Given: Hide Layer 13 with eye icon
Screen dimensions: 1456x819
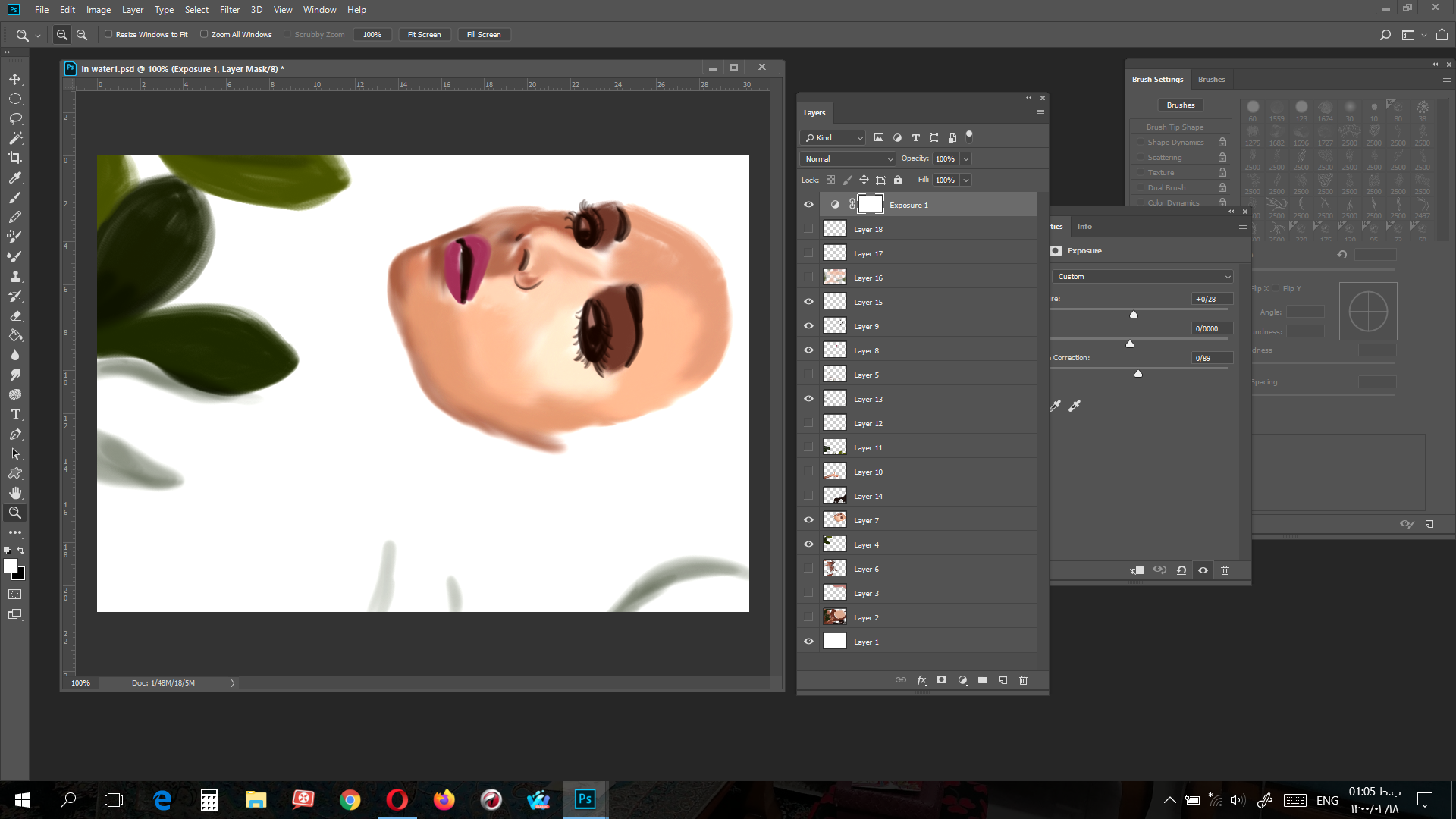Looking at the screenshot, I should point(808,399).
